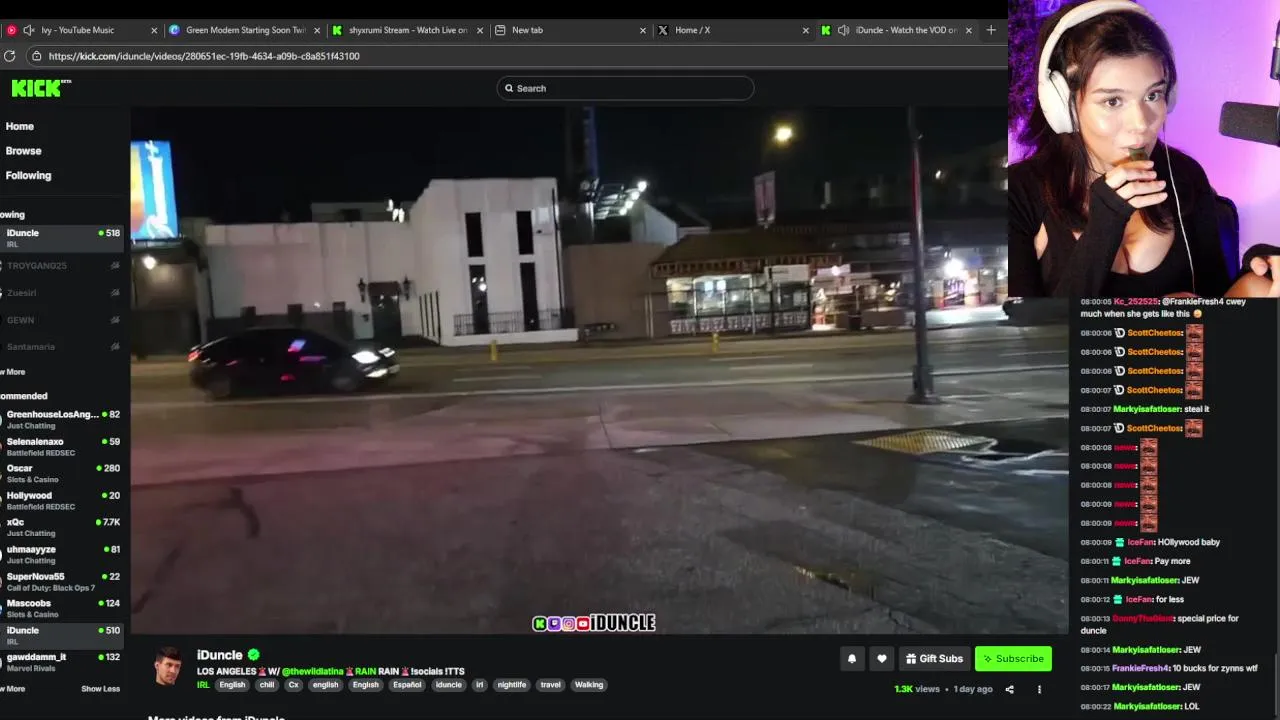1280x720 pixels.
Task: Go to Home in the sidebar
Action: (20, 126)
